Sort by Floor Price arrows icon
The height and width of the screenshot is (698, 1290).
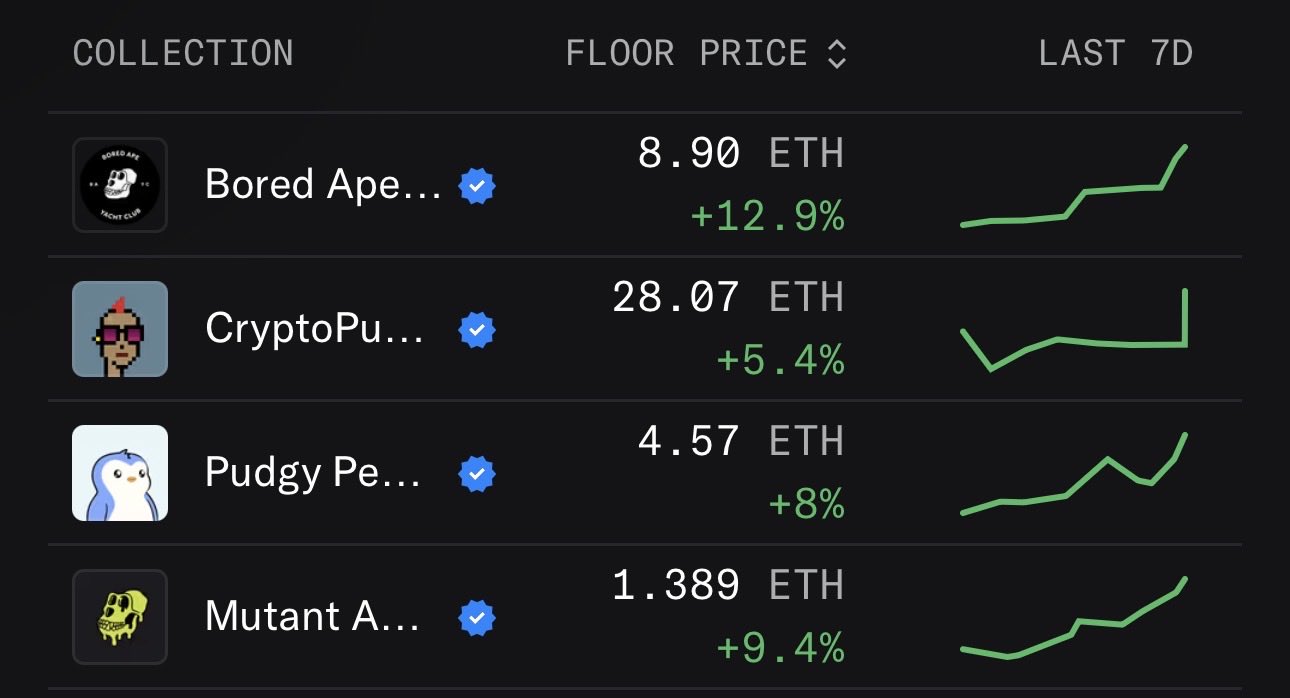coord(837,54)
